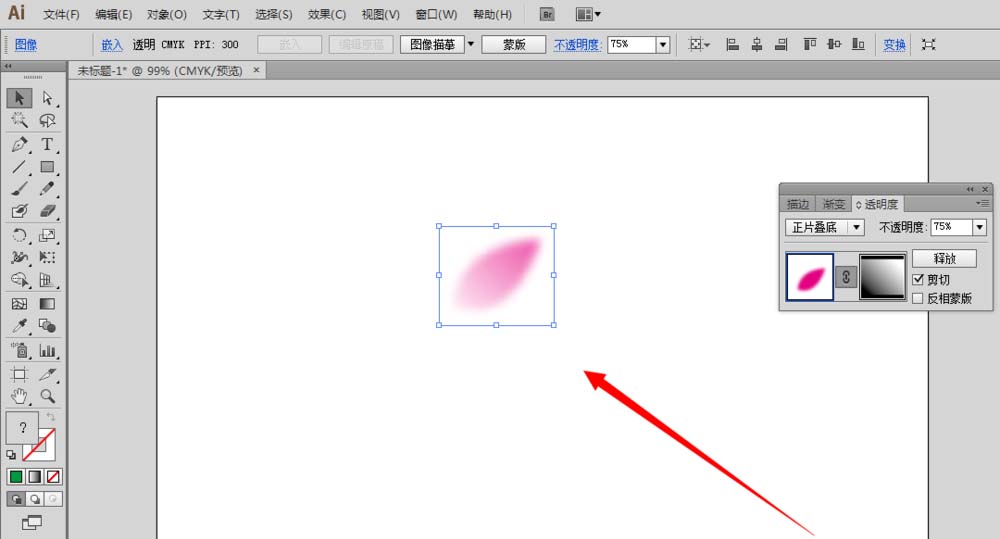Select the Slice tool

point(47,374)
